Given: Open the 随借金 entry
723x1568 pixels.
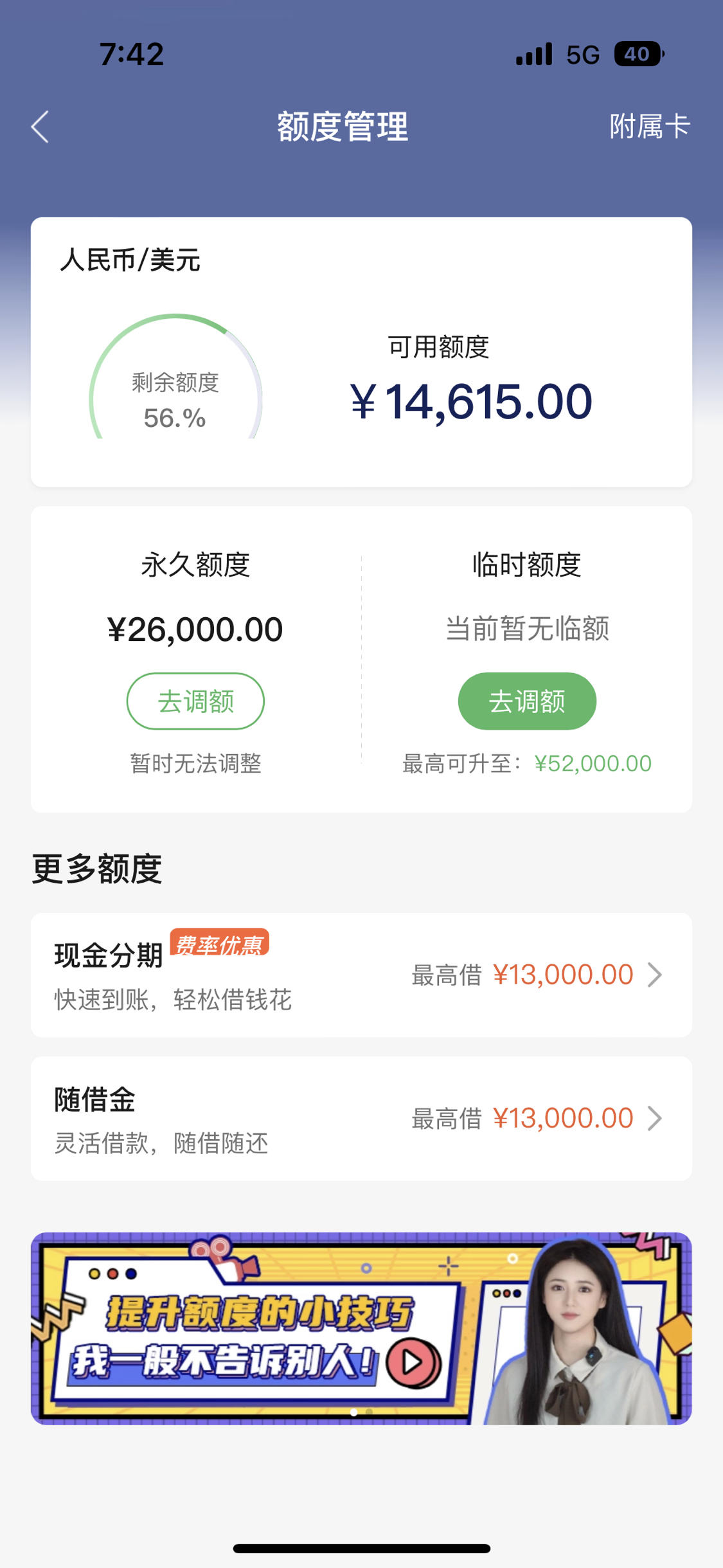Looking at the screenshot, I should click(361, 1119).
